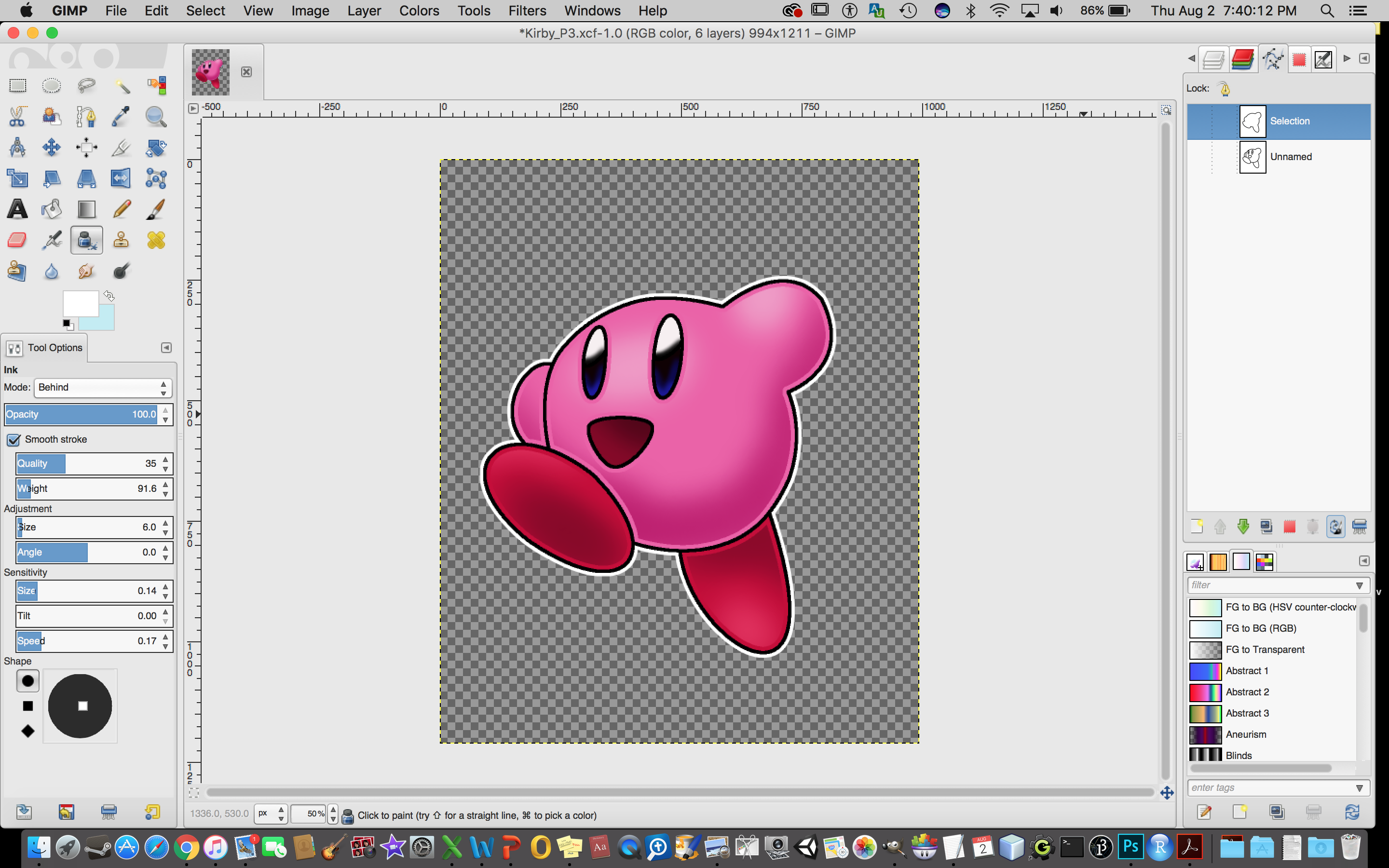Select the Free Select lasso tool
This screenshot has height=868, width=1389.
point(87,85)
